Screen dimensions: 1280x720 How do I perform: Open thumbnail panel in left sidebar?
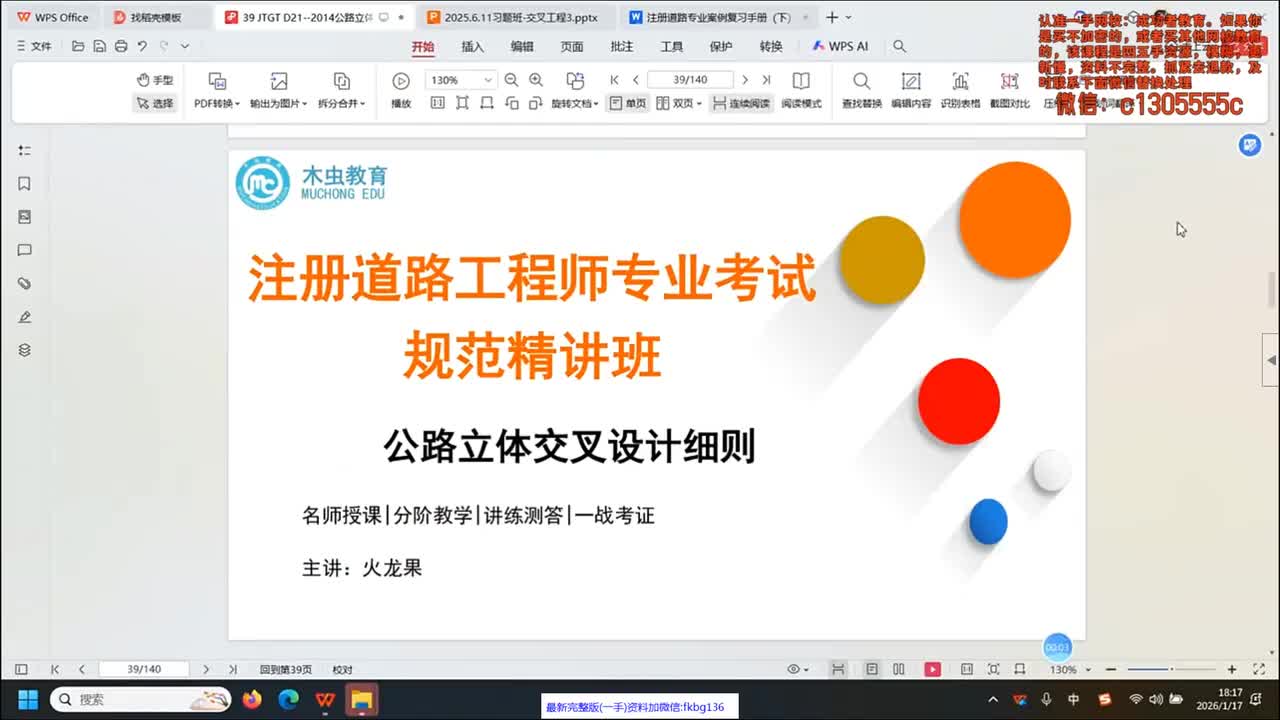(25, 217)
